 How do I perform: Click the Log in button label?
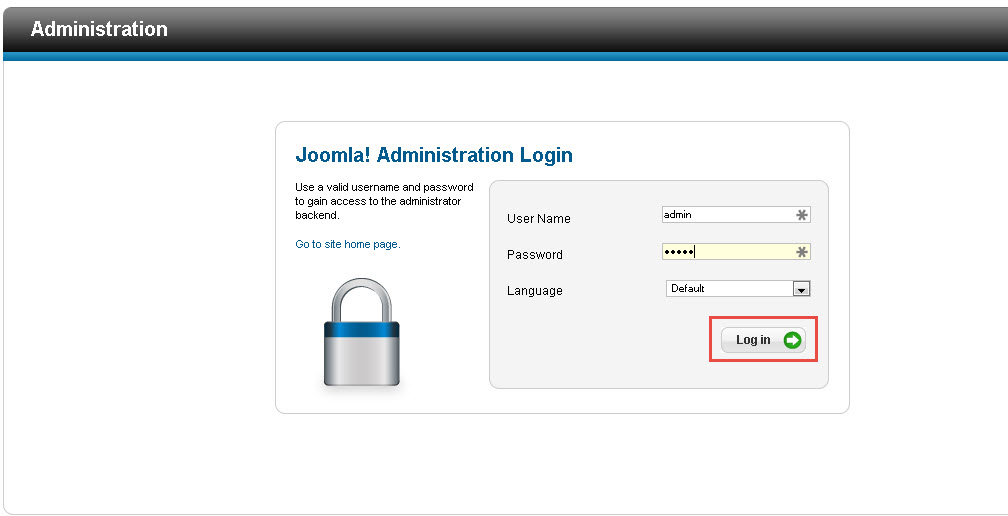753,340
